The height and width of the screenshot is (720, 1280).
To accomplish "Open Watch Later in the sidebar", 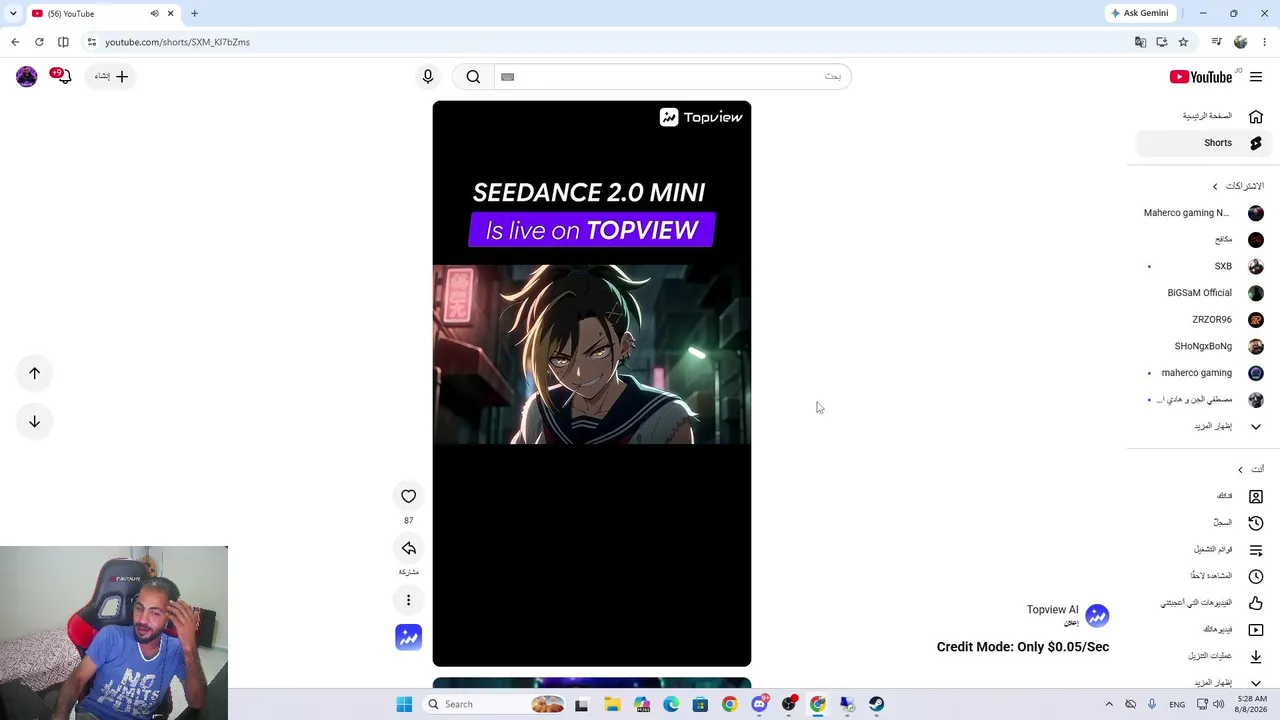I will pyautogui.click(x=1203, y=576).
